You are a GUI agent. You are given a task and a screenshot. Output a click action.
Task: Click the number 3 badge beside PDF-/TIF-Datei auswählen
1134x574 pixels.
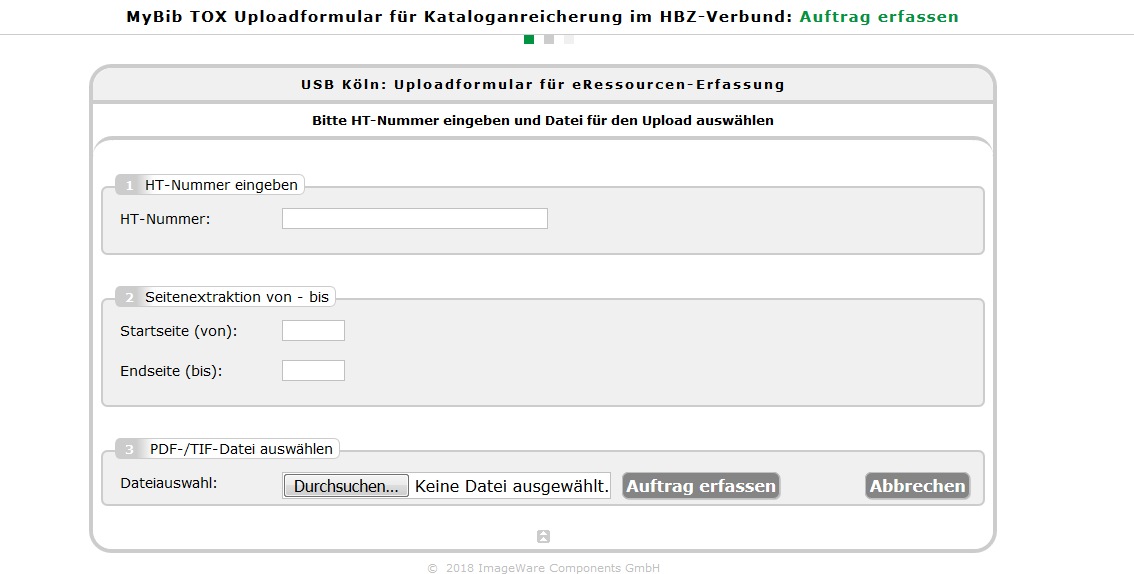(x=129, y=449)
